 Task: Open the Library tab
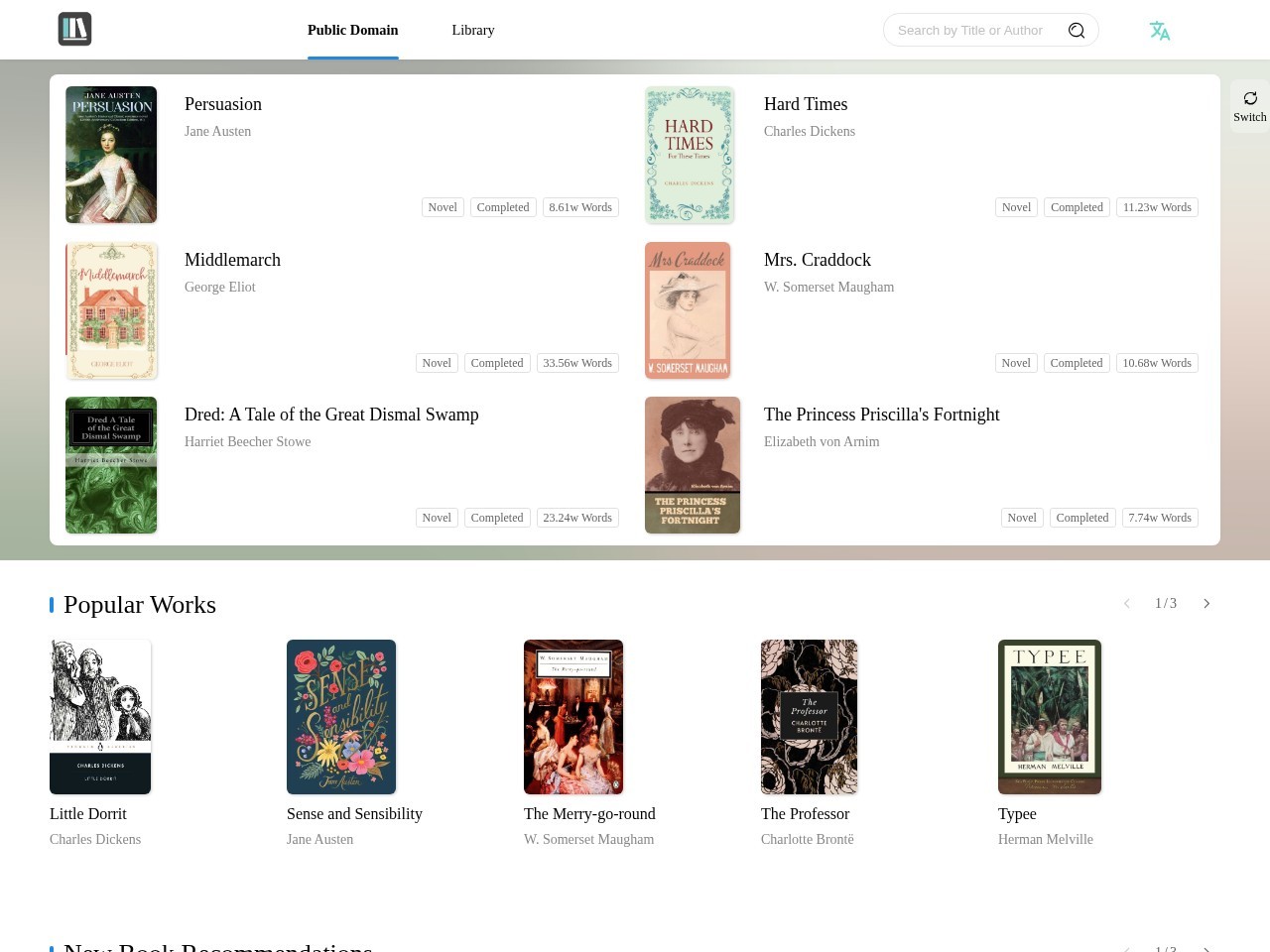tap(473, 30)
